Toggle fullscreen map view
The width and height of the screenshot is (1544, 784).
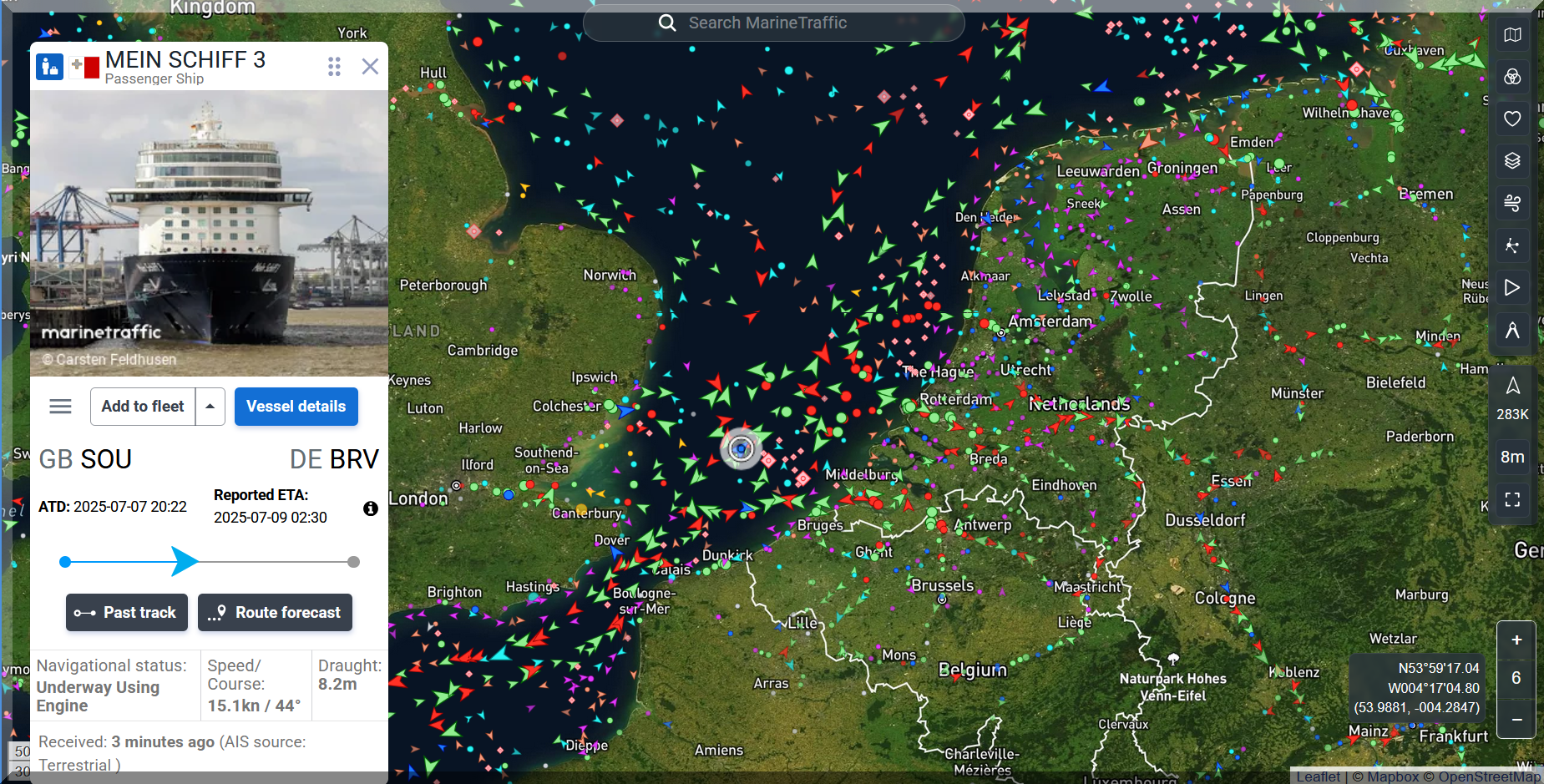[x=1512, y=499]
